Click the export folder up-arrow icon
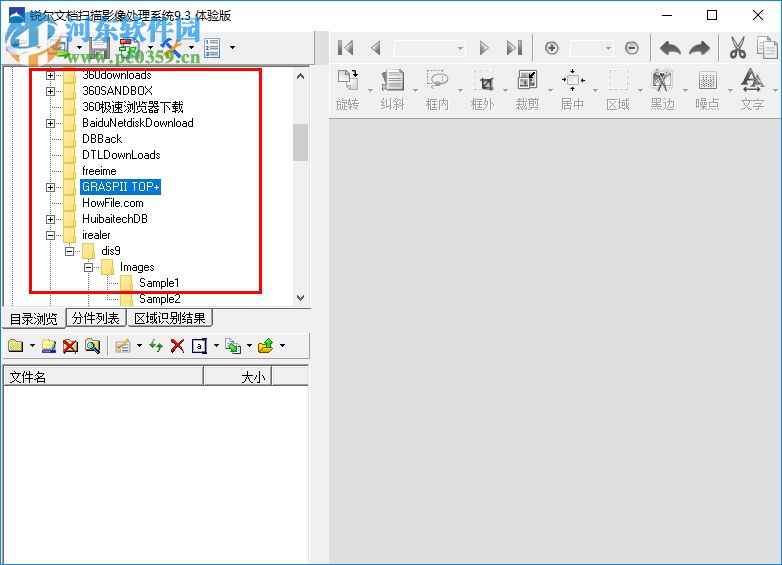The image size is (782, 565). [x=266, y=346]
